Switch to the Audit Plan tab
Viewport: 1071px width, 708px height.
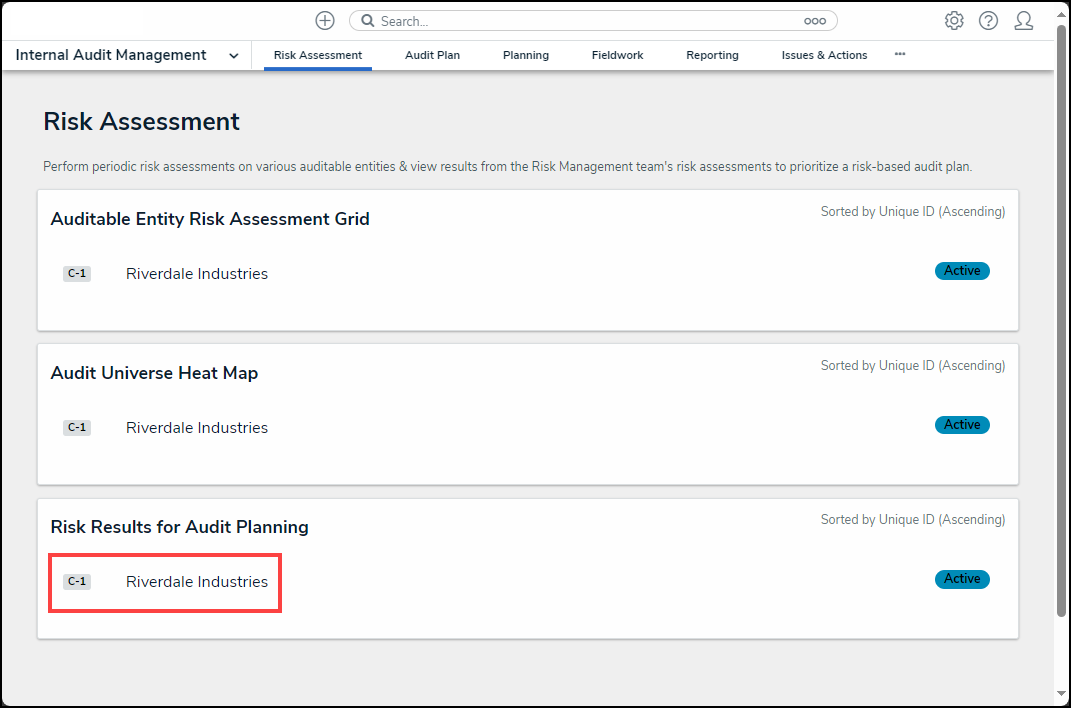[x=432, y=56]
